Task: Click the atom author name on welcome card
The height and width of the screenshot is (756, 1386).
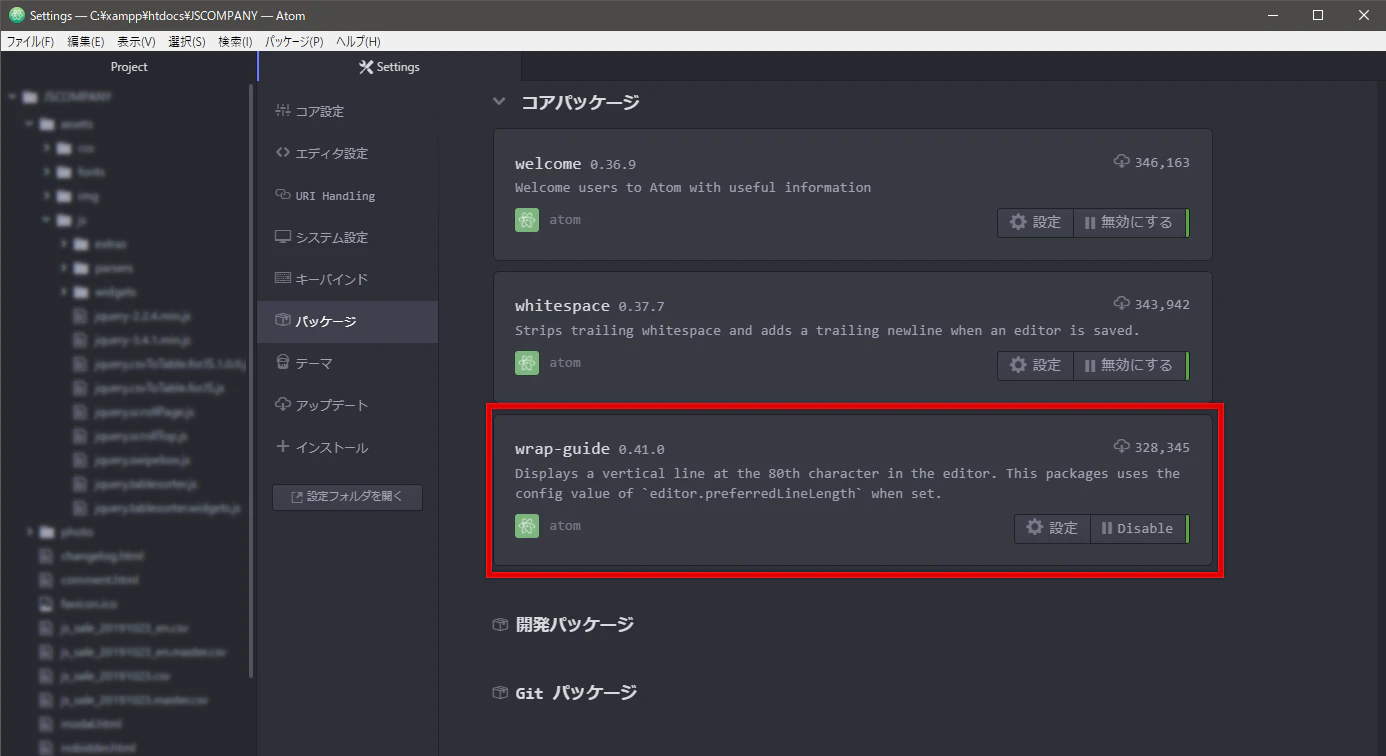Action: (565, 220)
